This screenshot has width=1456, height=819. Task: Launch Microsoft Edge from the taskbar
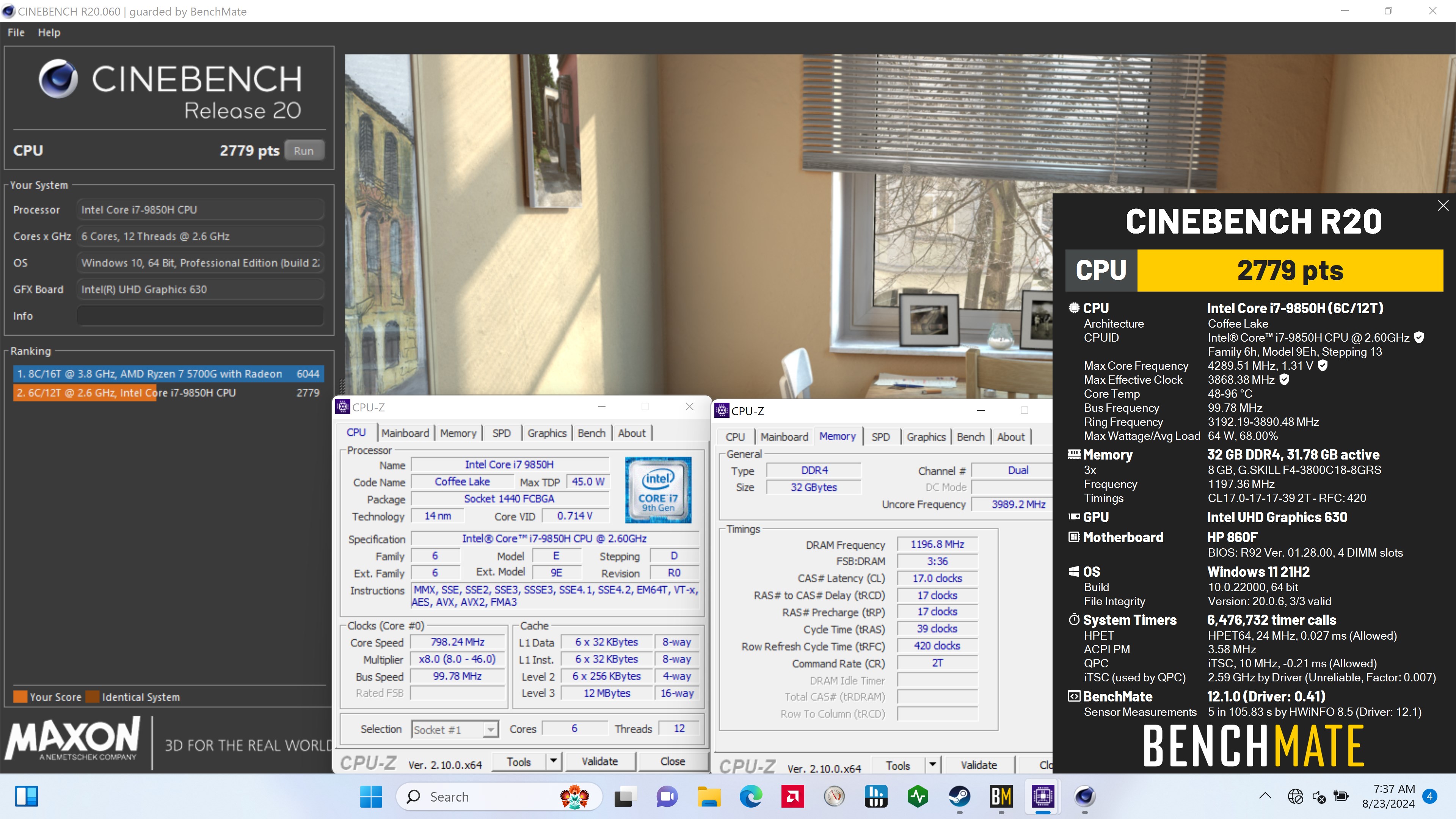tap(751, 796)
